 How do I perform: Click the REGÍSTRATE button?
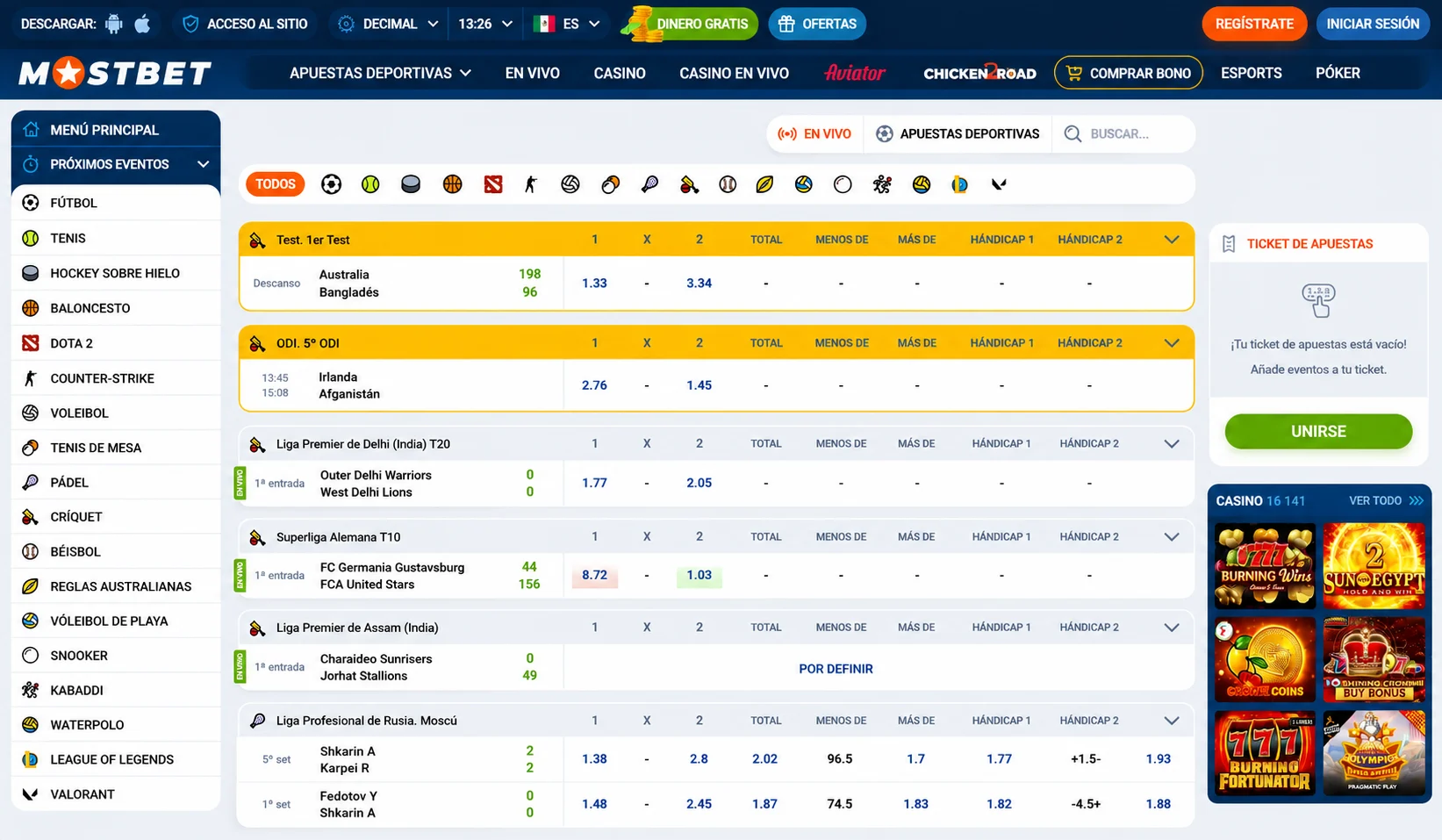pos(1254,24)
